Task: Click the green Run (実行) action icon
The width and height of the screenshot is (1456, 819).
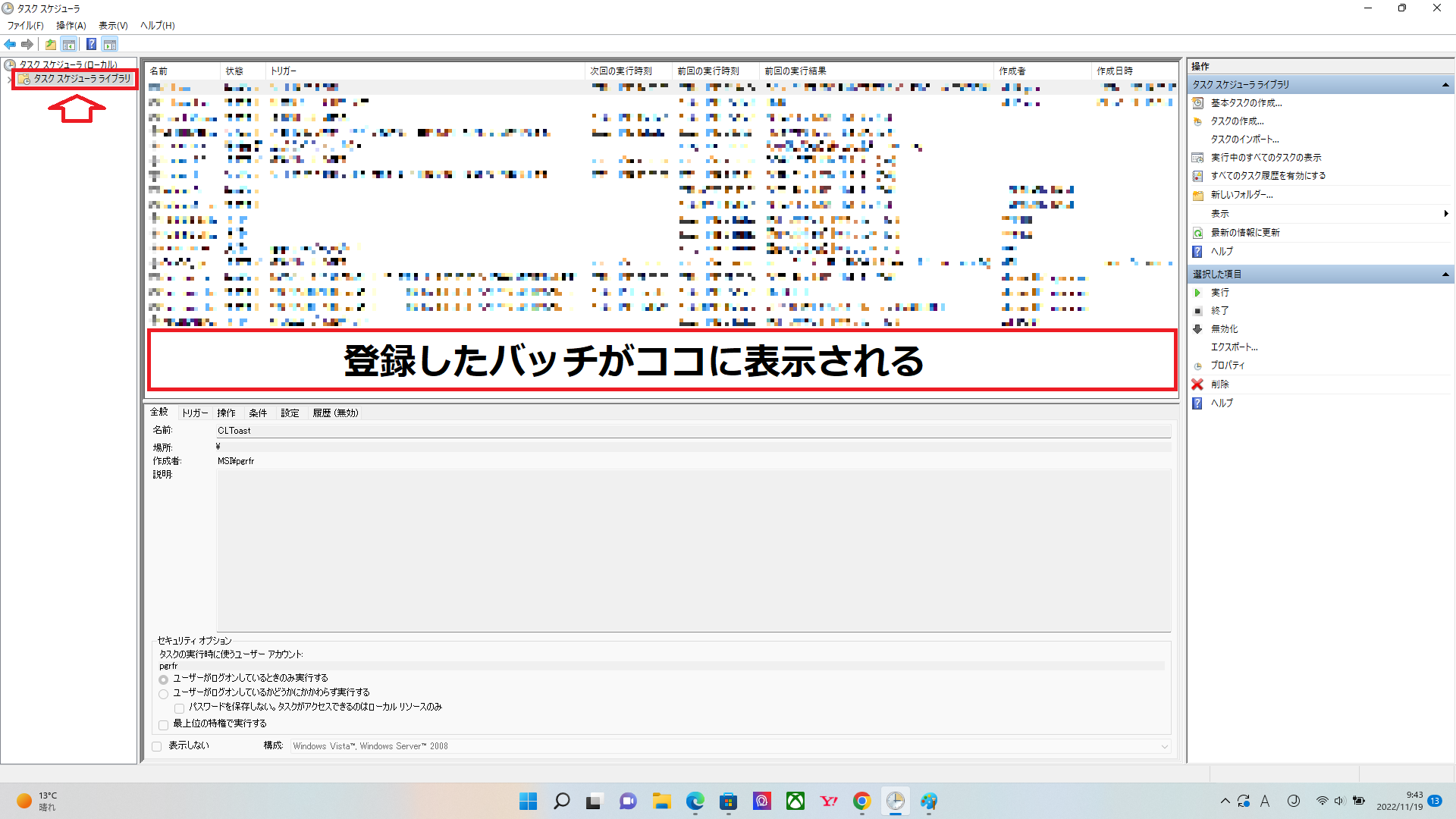Action: (1197, 293)
